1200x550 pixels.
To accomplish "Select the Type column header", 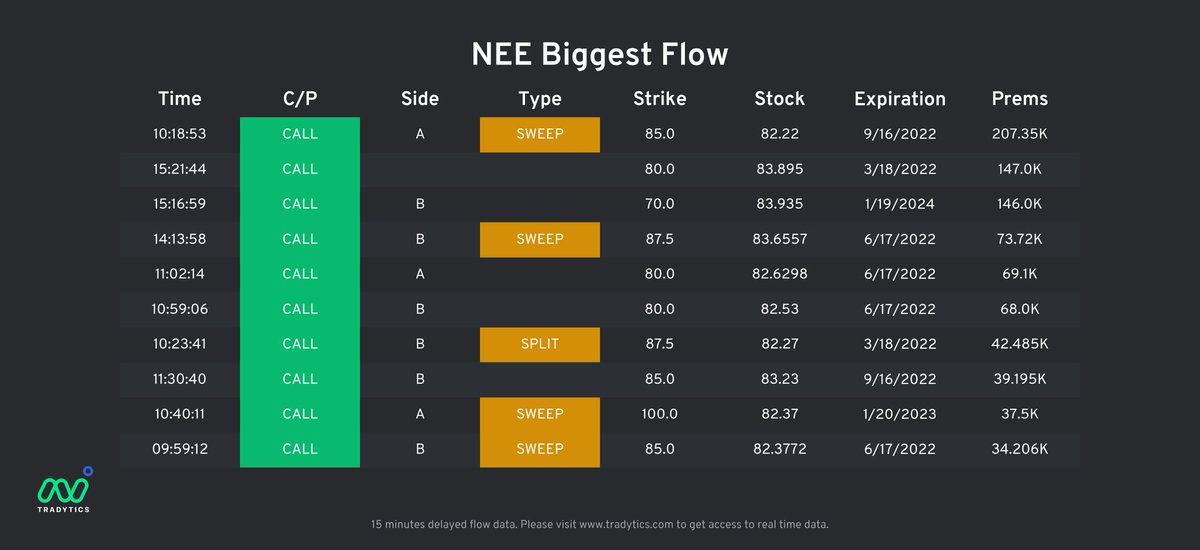I will (x=540, y=99).
